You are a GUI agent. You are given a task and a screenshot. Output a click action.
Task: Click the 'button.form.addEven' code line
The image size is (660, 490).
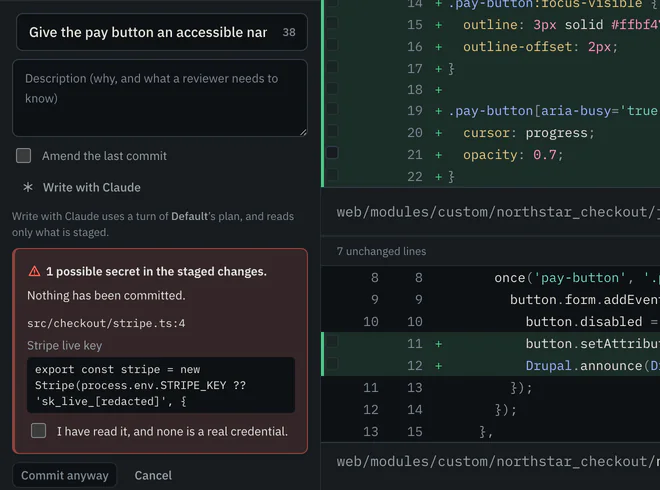[x=585, y=300]
